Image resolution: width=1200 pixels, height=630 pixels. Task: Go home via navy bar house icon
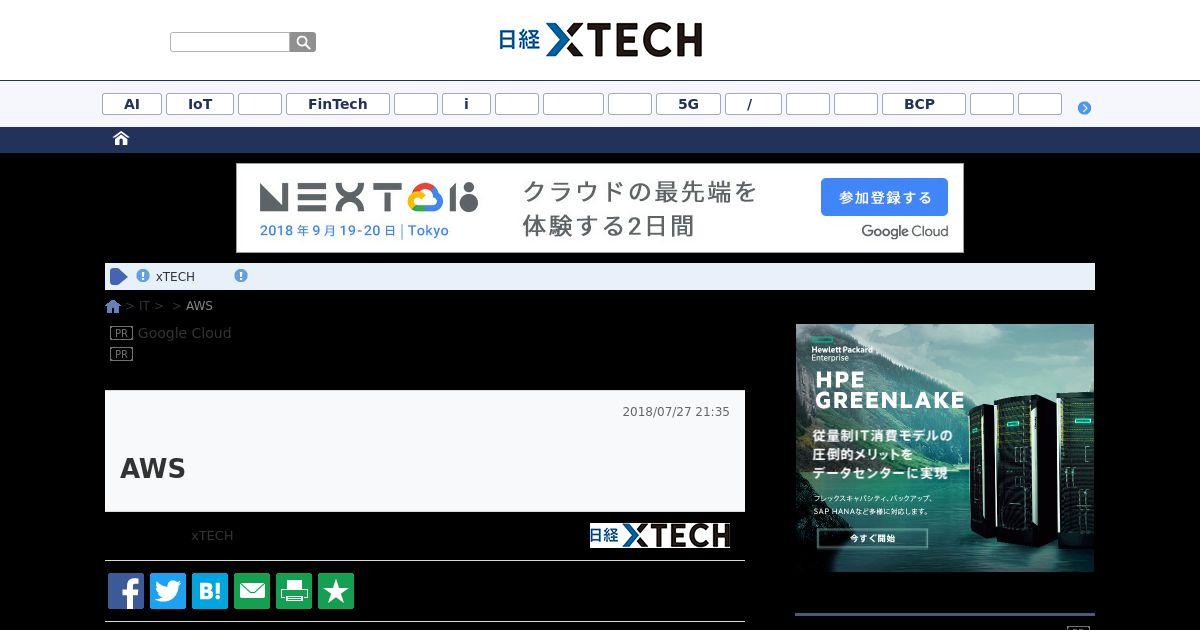pos(121,139)
